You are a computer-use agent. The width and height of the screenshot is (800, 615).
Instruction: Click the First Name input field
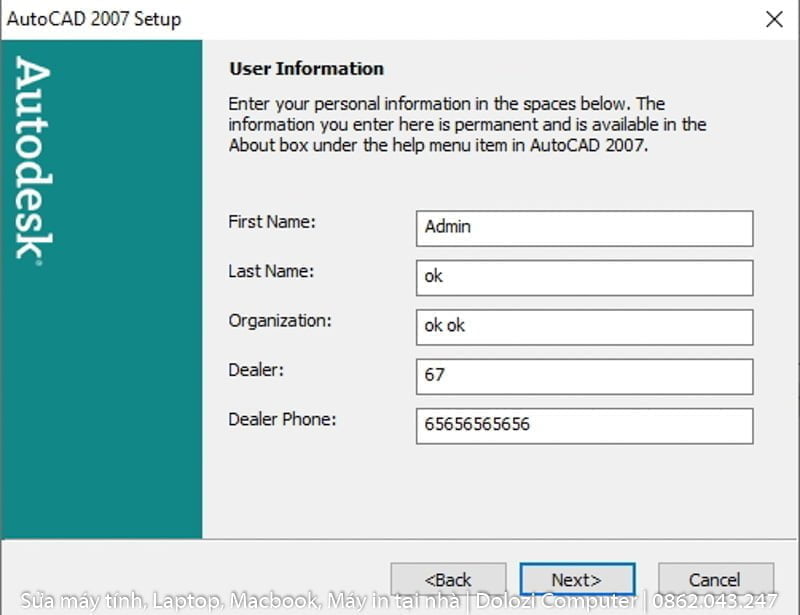coord(583,228)
